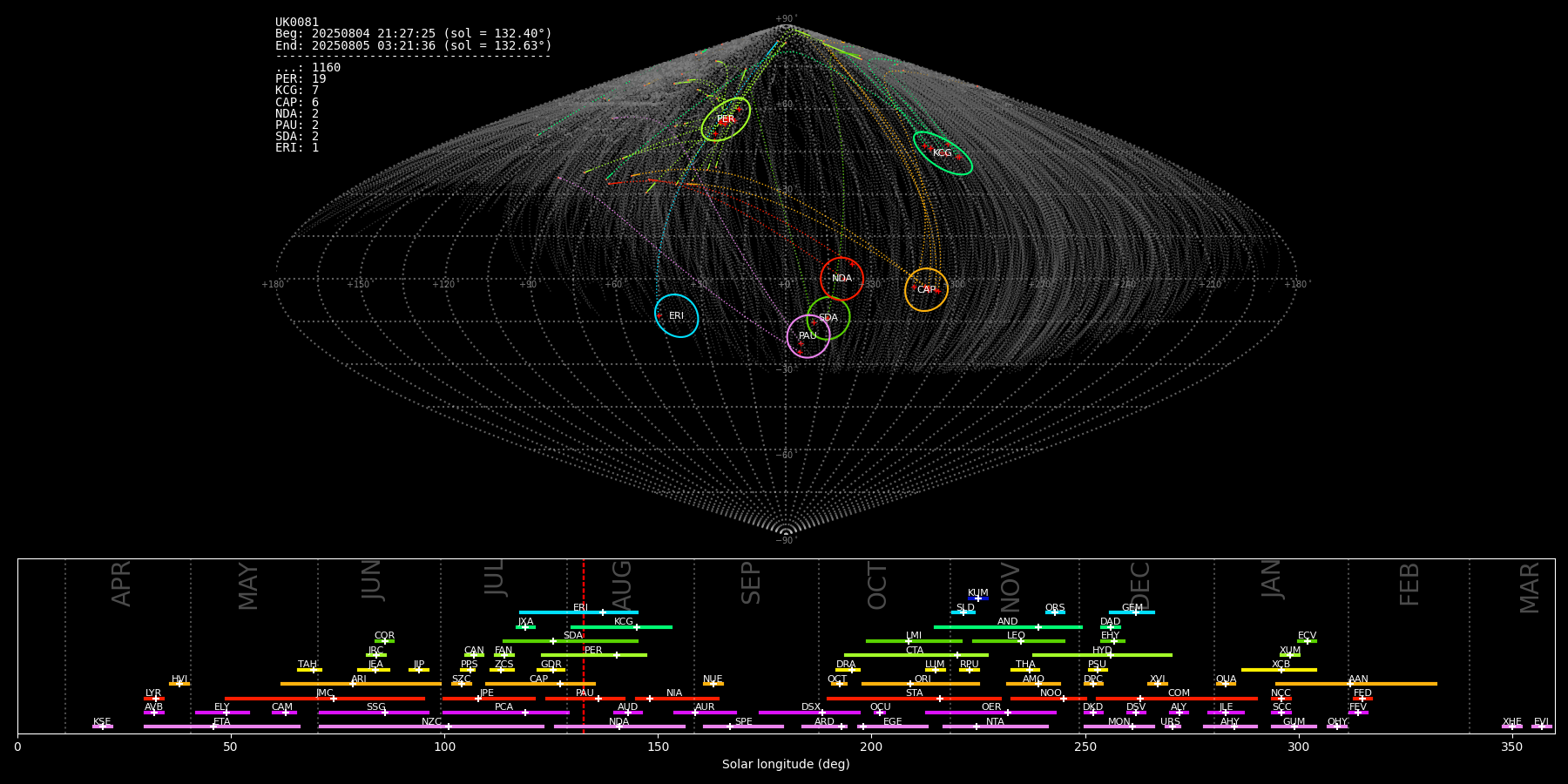Click the QUA shower bar in the timeline
The image size is (1568, 784).
point(1226,684)
